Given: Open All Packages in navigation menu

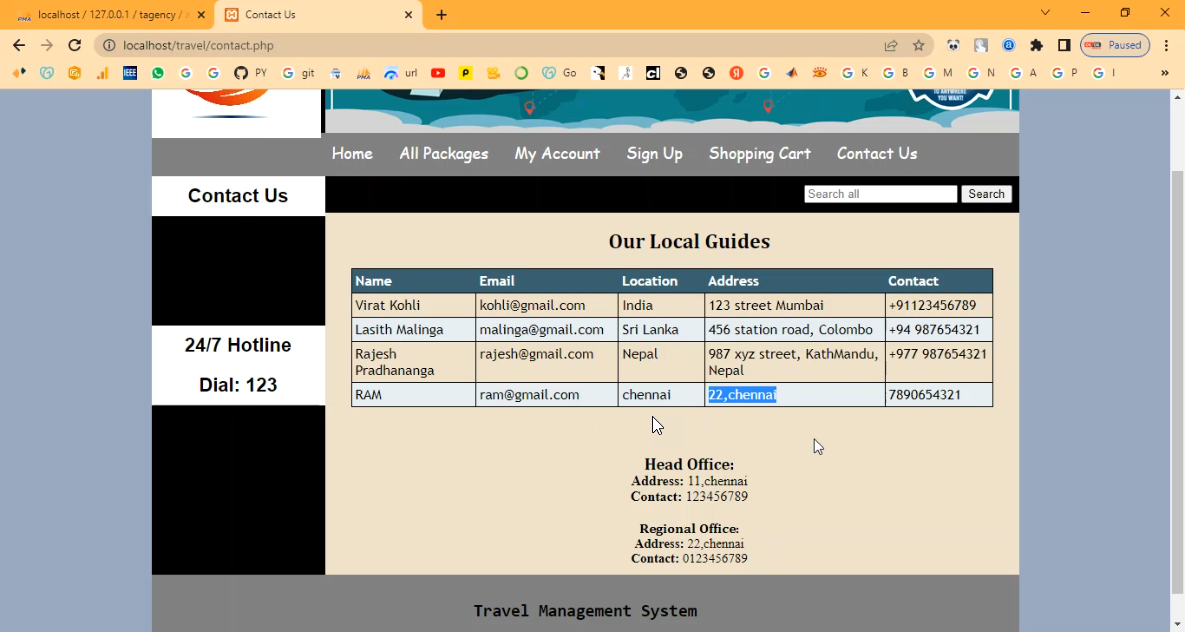Looking at the screenshot, I should (x=443, y=153).
